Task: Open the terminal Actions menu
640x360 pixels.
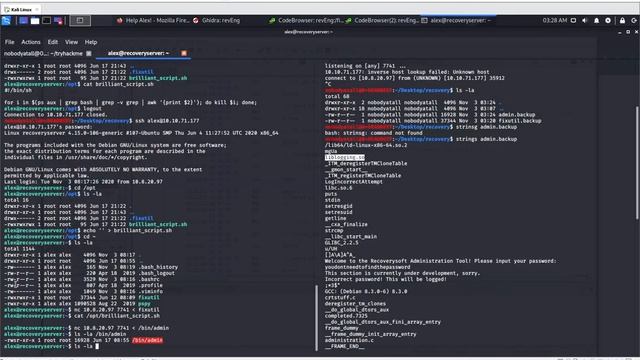Action: pos(31,42)
